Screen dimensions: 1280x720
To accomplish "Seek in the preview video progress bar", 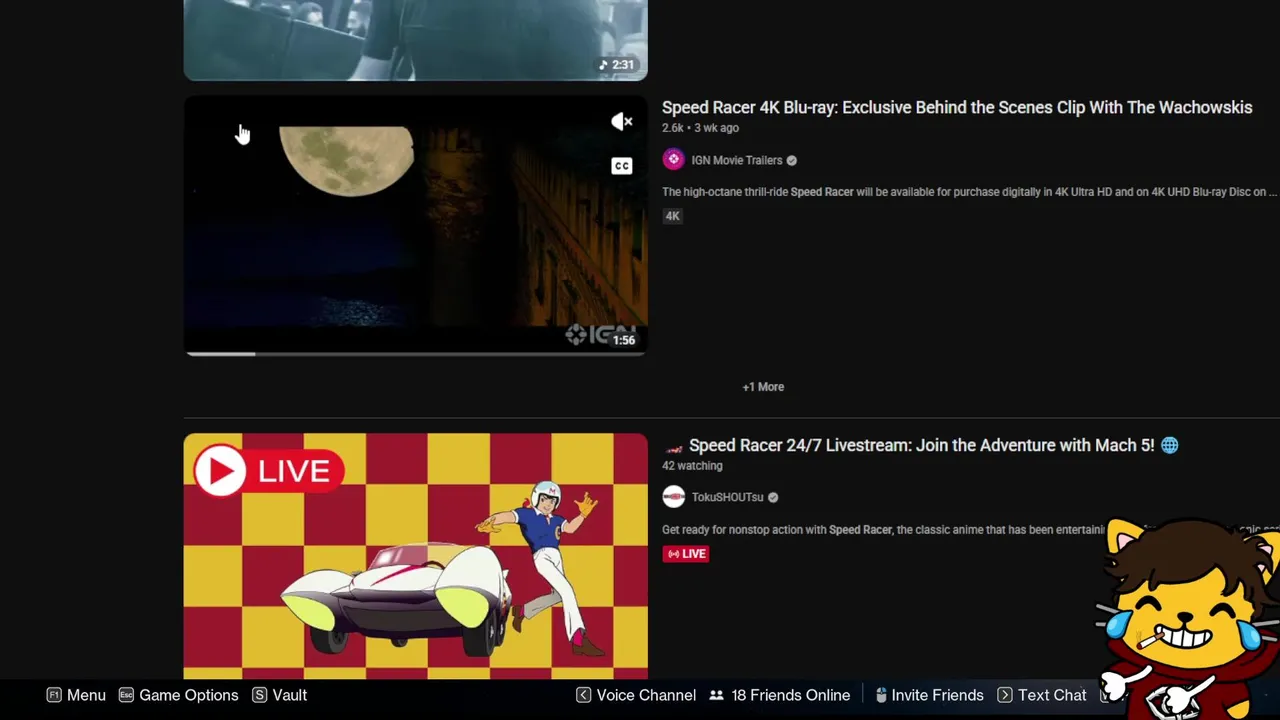I will pos(416,353).
